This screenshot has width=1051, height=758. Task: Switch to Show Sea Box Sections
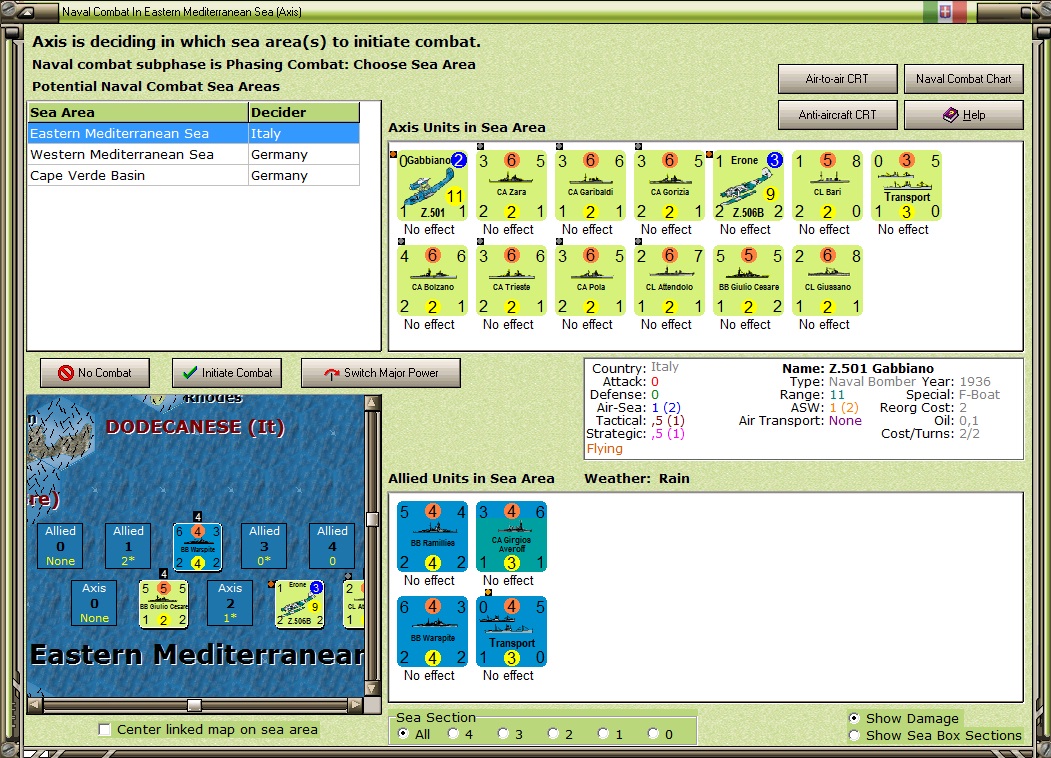854,735
